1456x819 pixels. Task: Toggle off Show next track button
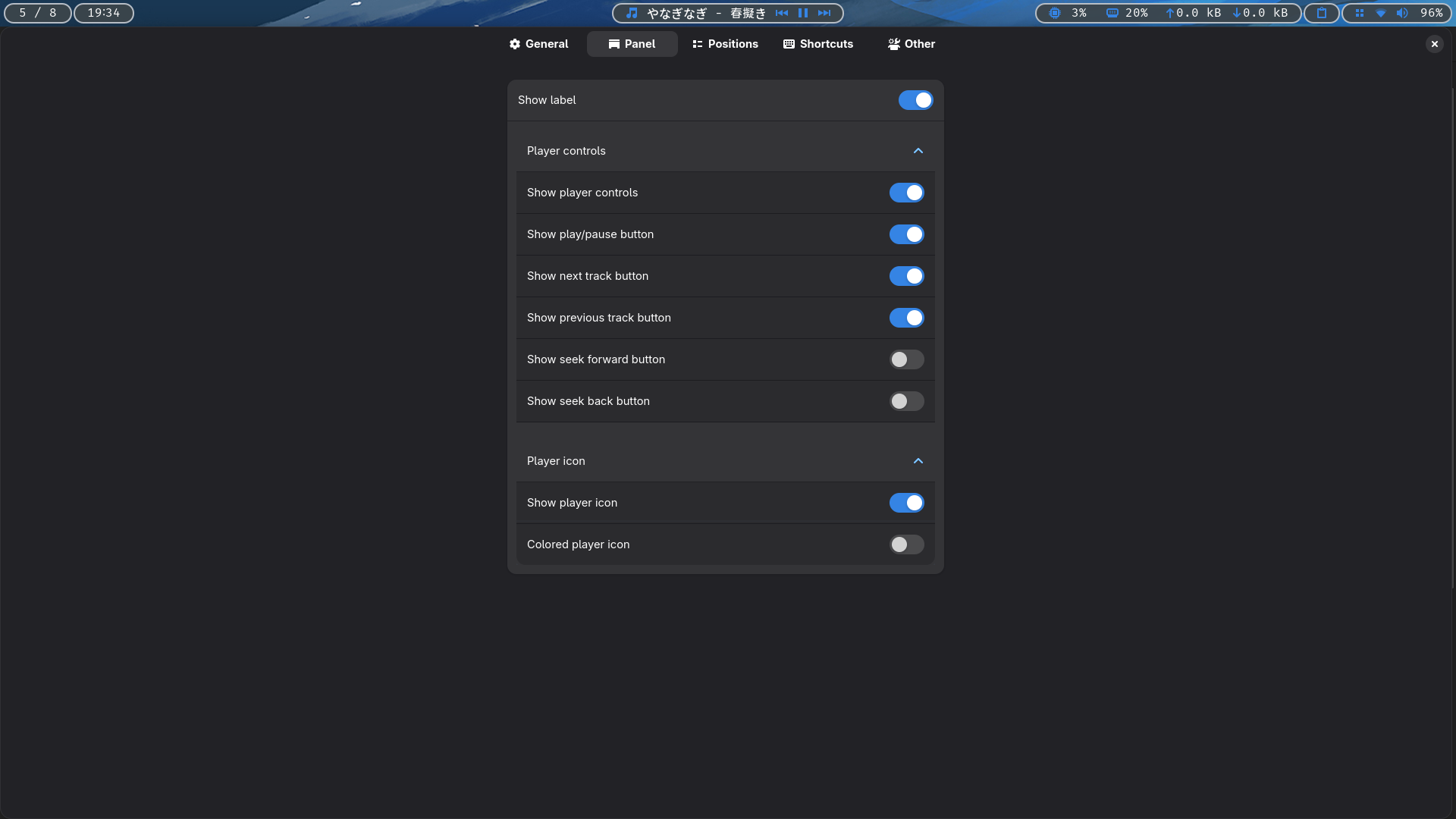[906, 276]
